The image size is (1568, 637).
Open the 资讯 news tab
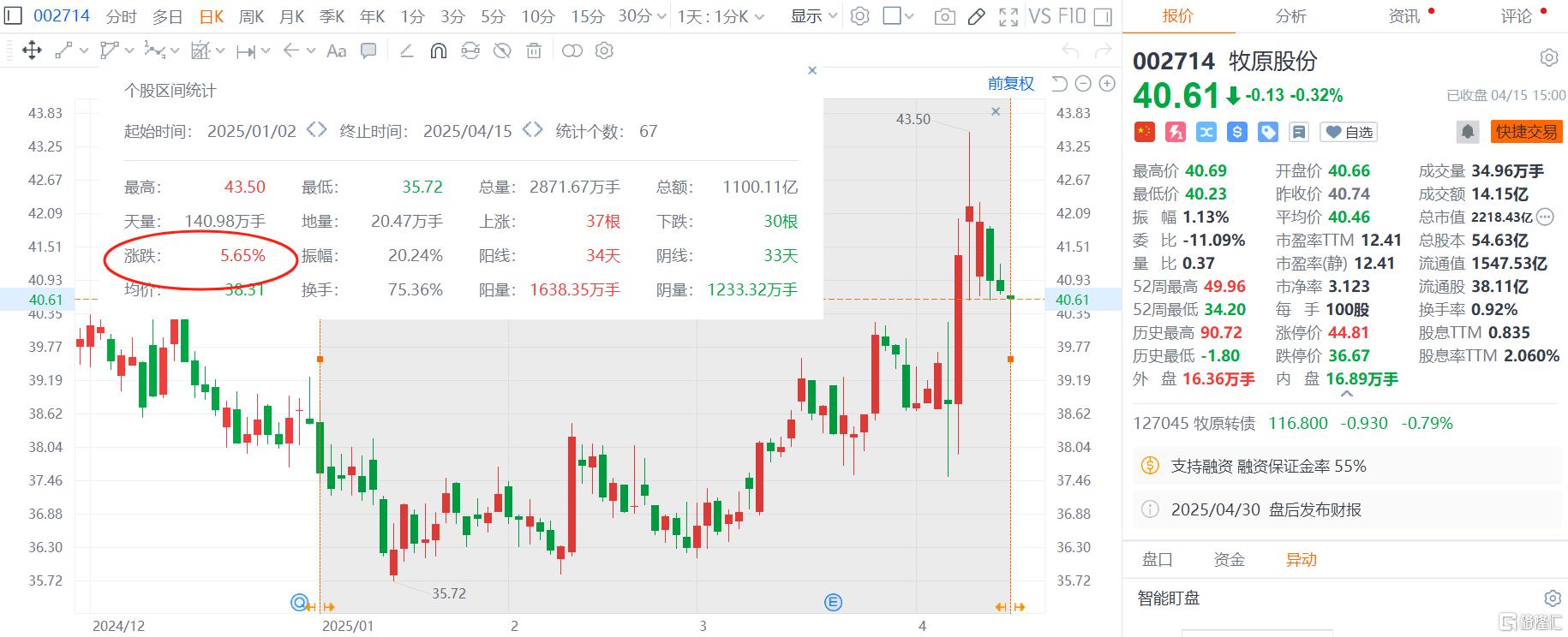[1403, 15]
